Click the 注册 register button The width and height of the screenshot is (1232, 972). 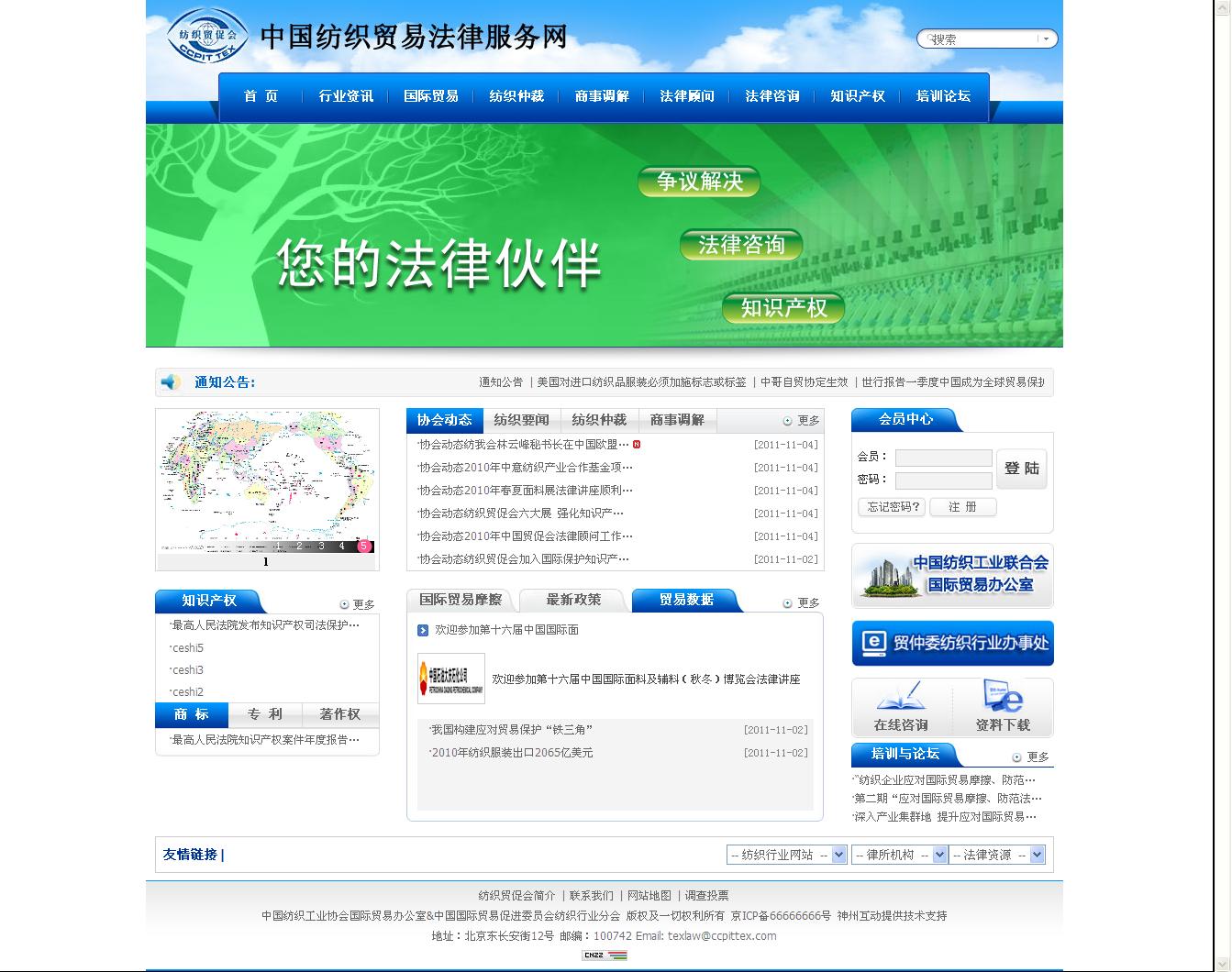(963, 506)
